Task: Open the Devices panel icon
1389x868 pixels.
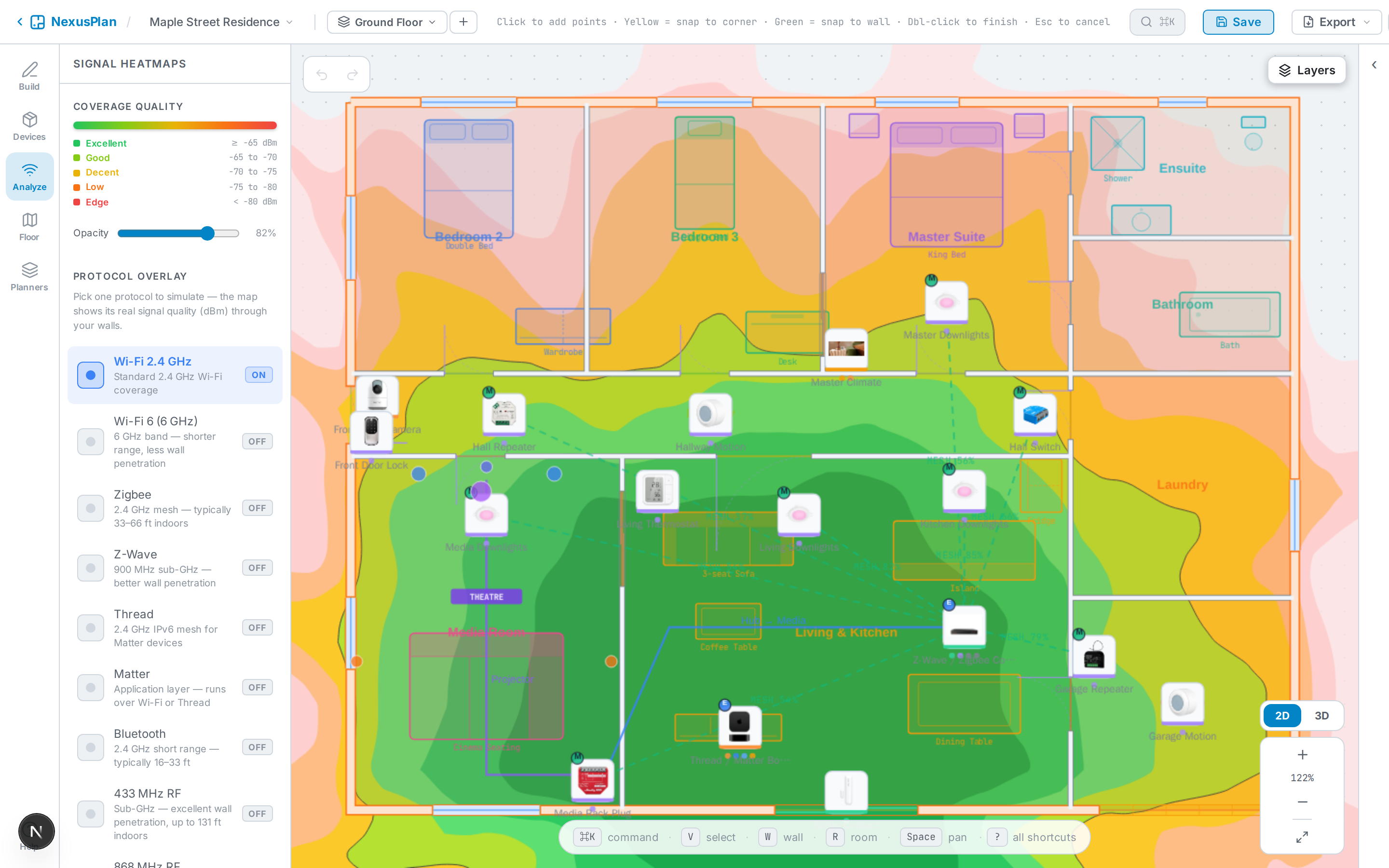Action: (29, 126)
